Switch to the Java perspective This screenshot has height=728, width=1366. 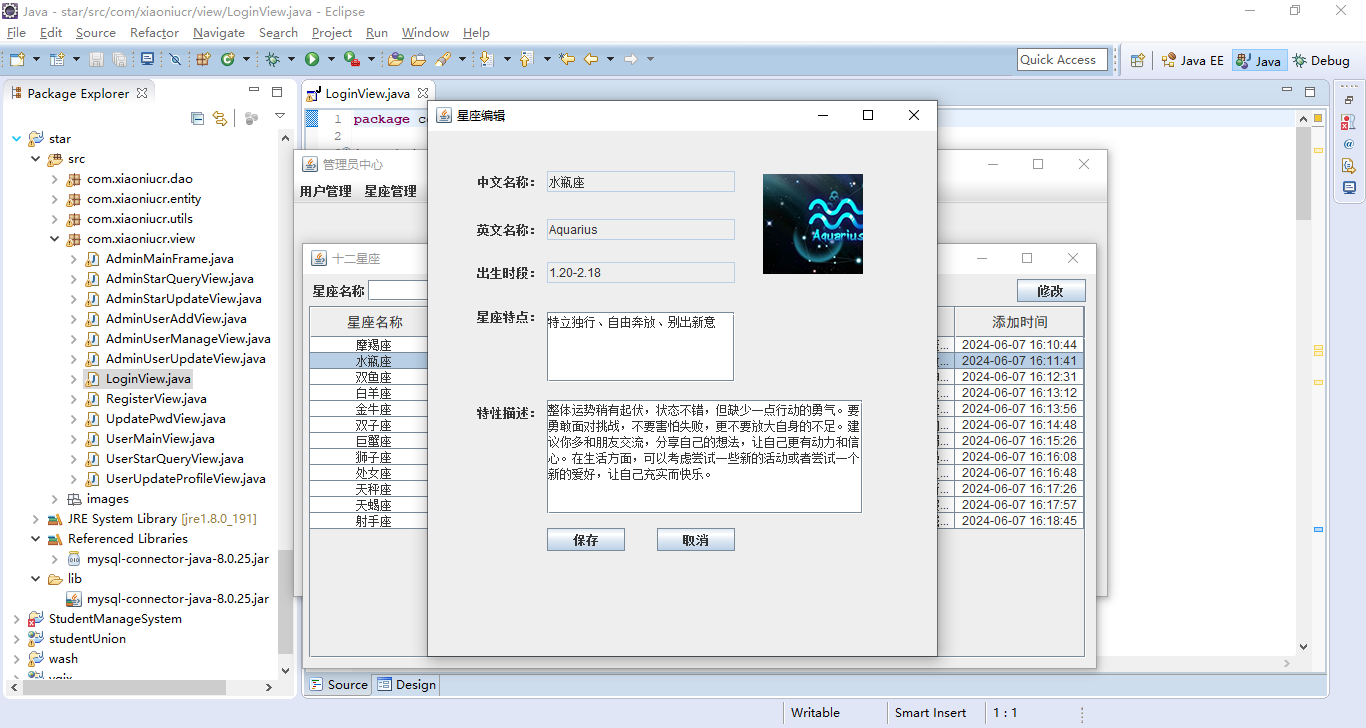point(1258,60)
